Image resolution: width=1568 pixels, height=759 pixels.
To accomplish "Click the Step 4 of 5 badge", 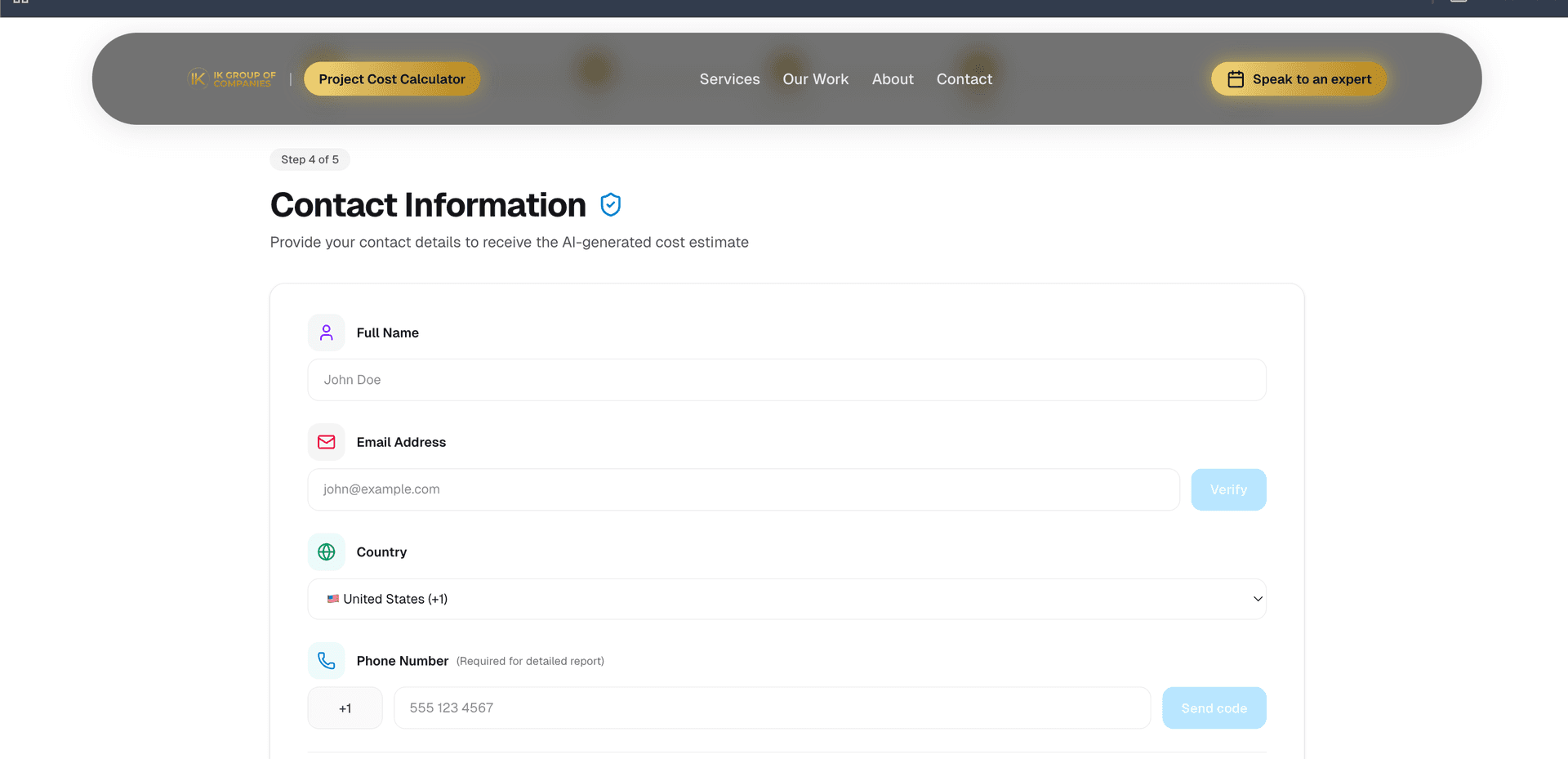I will click(x=310, y=159).
